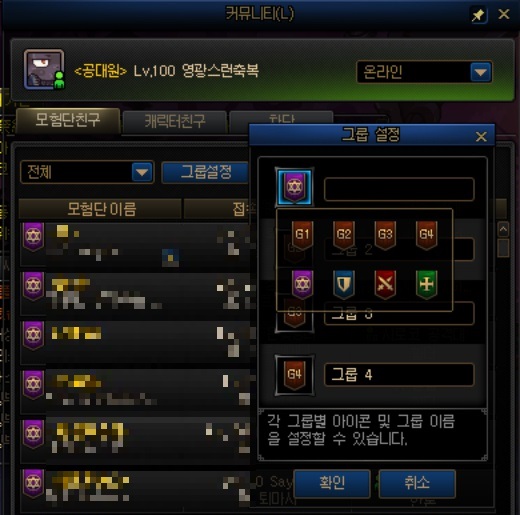Choose the G2 banner icon
The width and height of the screenshot is (520, 515).
point(344,235)
